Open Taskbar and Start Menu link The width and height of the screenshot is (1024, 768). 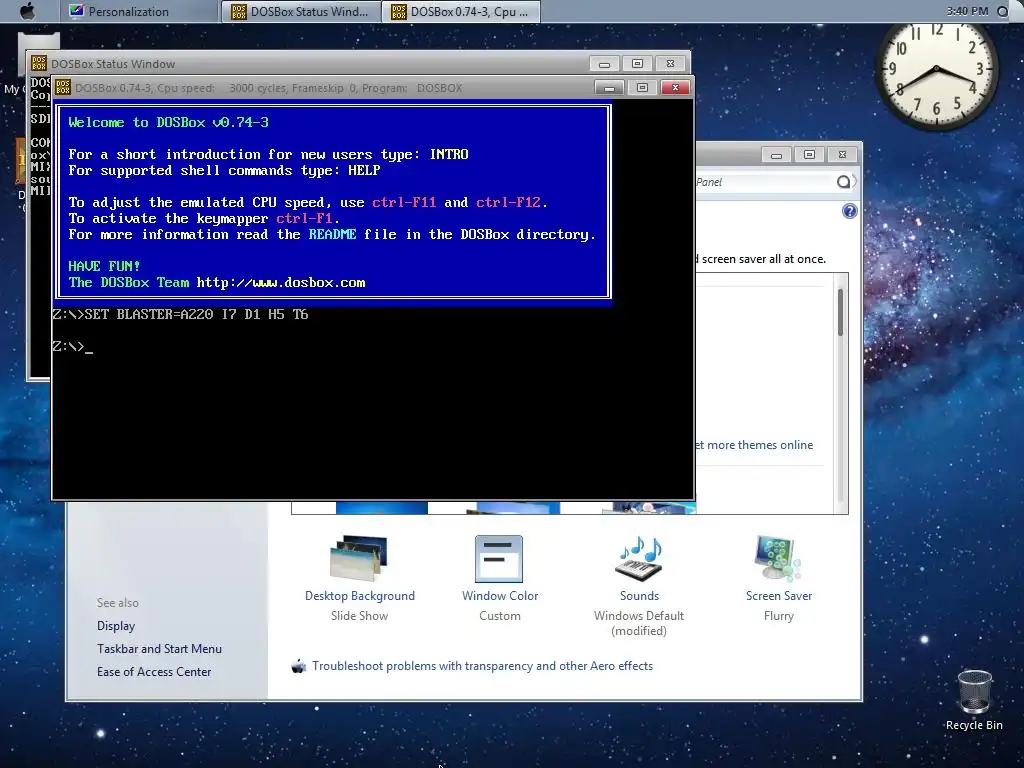coord(159,648)
